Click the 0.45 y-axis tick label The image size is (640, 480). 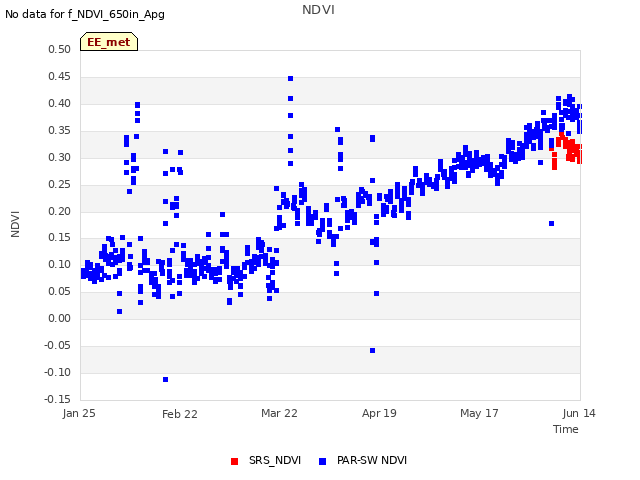[60, 76]
